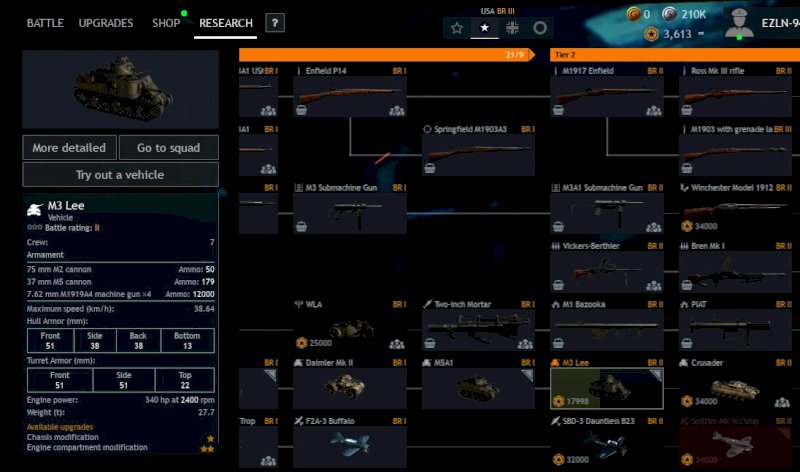Click basket icon on M1 Bazooka card
The height and width of the screenshot is (472, 800).
click(559, 343)
